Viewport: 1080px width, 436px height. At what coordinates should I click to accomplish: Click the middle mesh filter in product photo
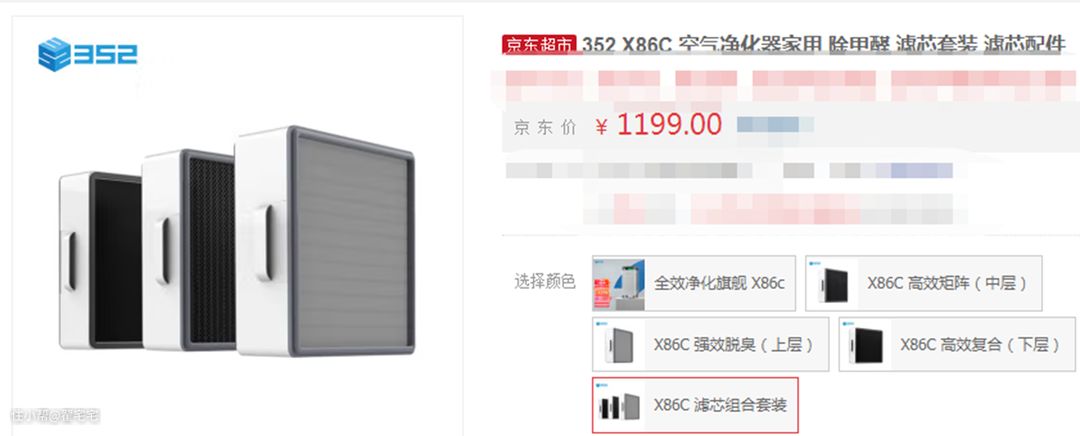[x=189, y=250]
